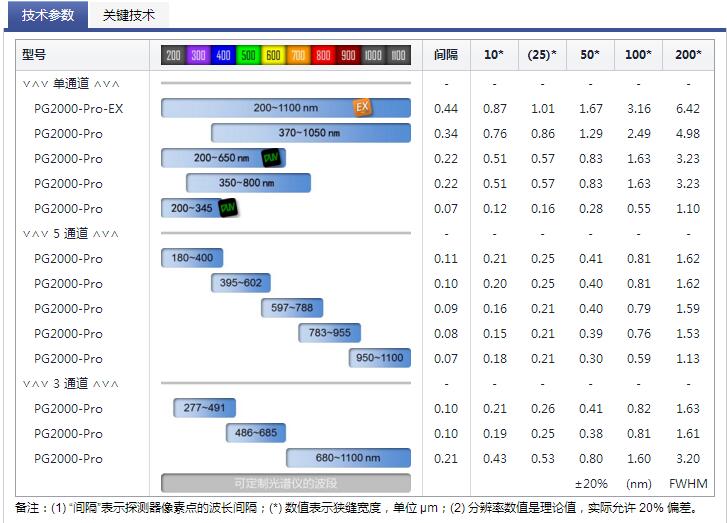Screen dimensions: 727x523
Task: Click the green badge on 200~345 bar
Action: click(228, 208)
